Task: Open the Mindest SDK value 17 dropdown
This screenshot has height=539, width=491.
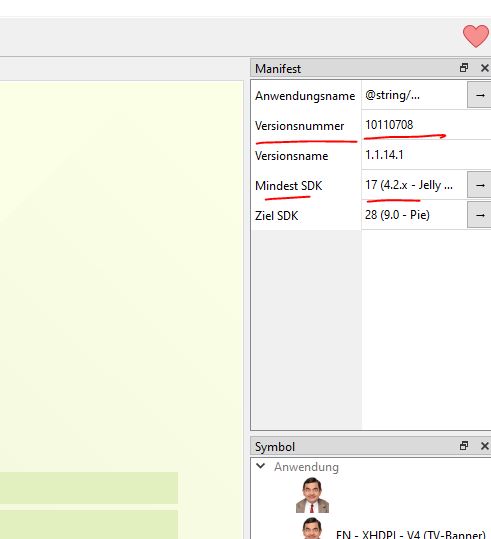Action: [x=414, y=185]
